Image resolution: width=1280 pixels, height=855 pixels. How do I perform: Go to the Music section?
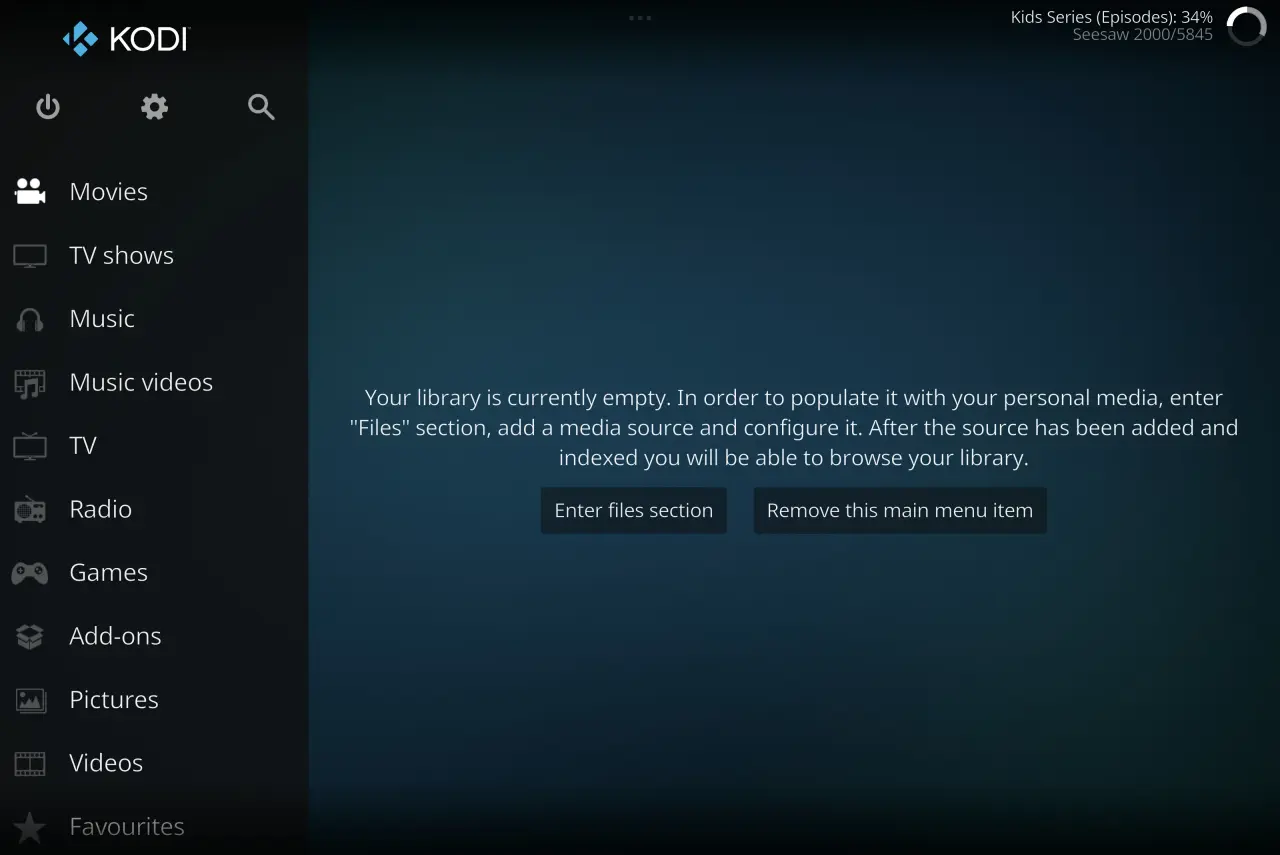[x=102, y=319]
